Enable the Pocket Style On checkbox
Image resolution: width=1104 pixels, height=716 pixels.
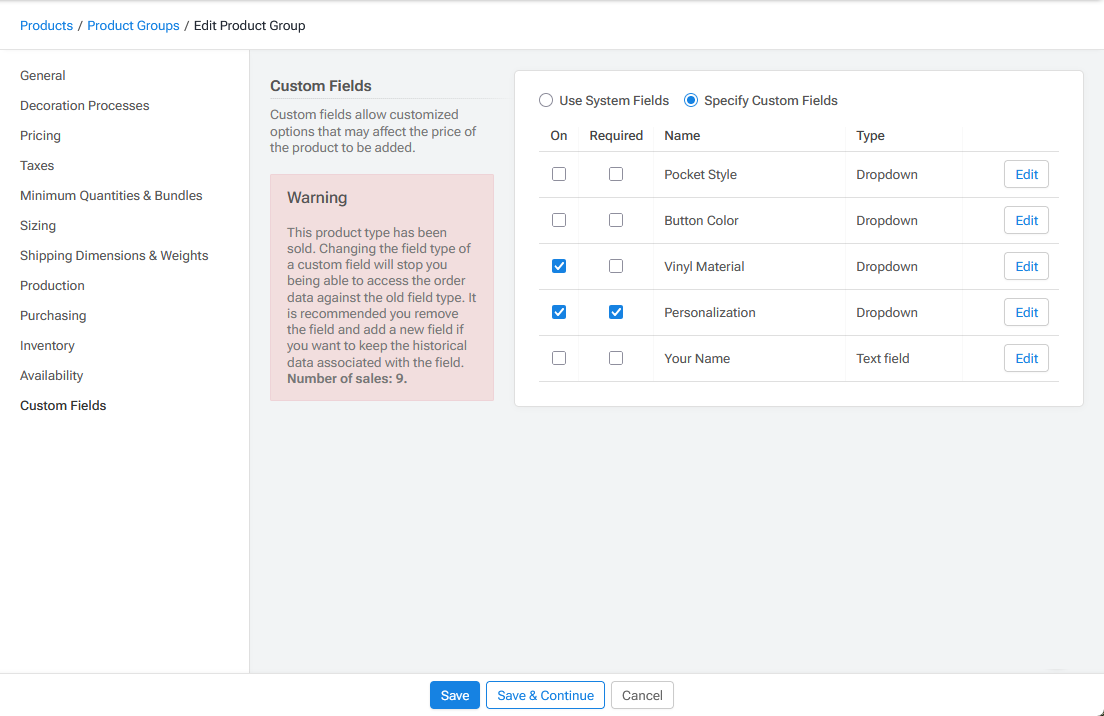click(558, 174)
